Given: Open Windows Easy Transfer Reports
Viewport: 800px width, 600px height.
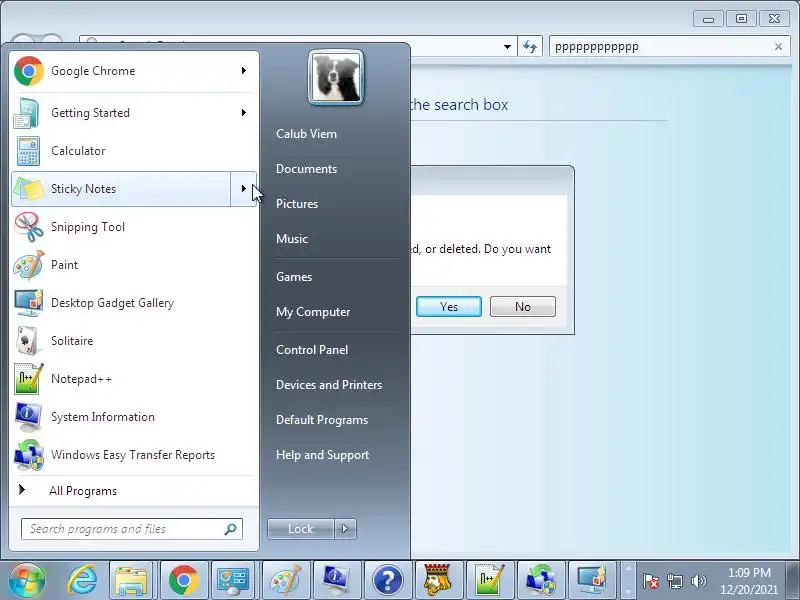Looking at the screenshot, I should [133, 455].
